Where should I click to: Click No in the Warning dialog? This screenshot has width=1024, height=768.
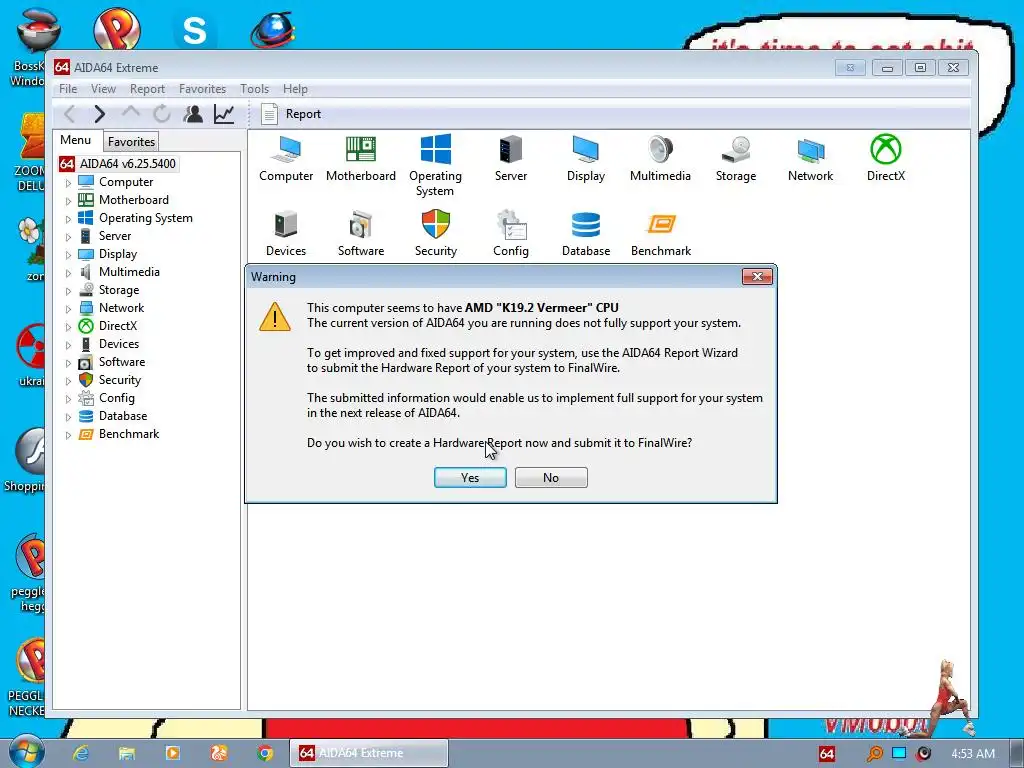(551, 477)
